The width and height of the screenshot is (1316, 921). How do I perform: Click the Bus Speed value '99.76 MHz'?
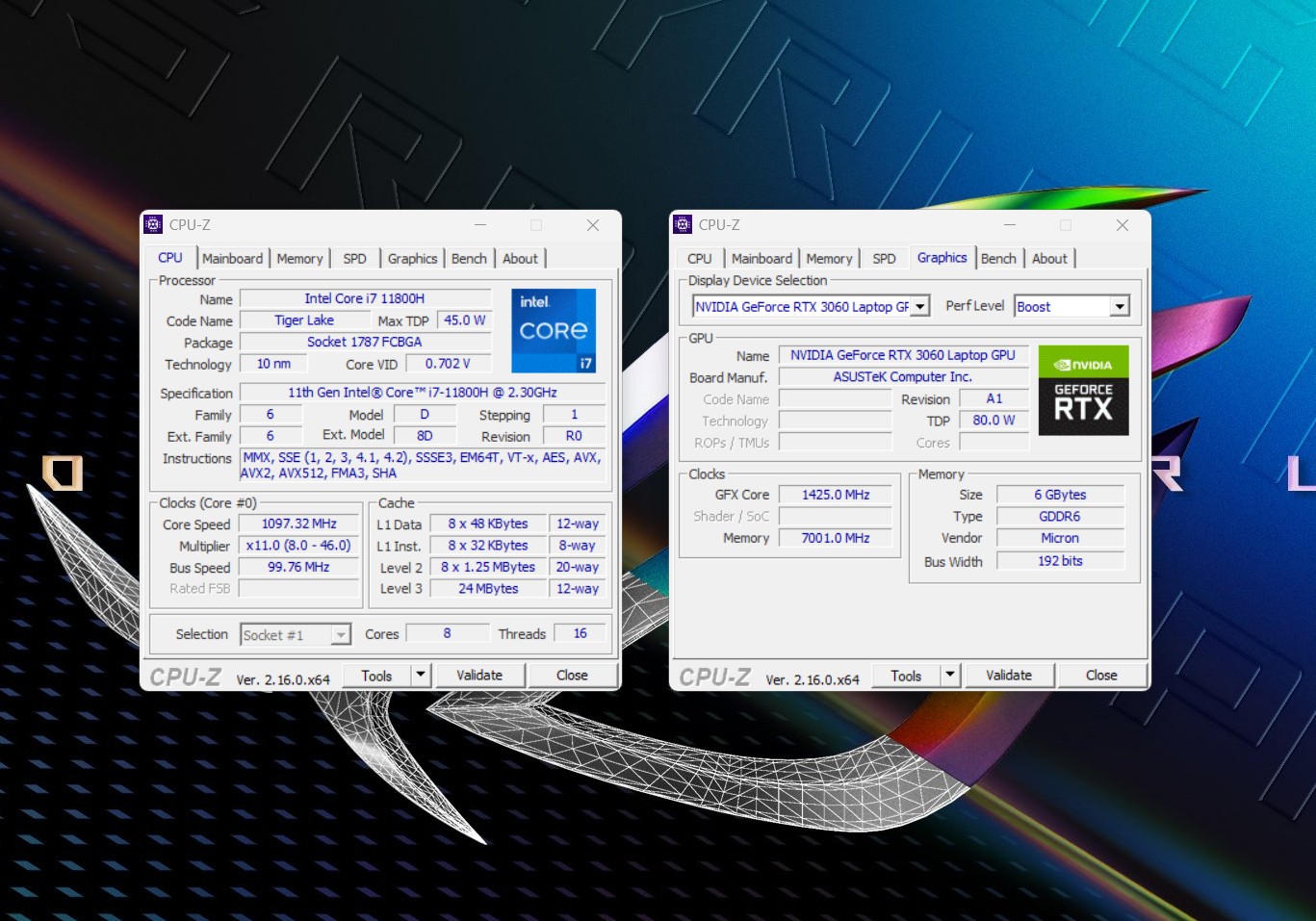298,567
